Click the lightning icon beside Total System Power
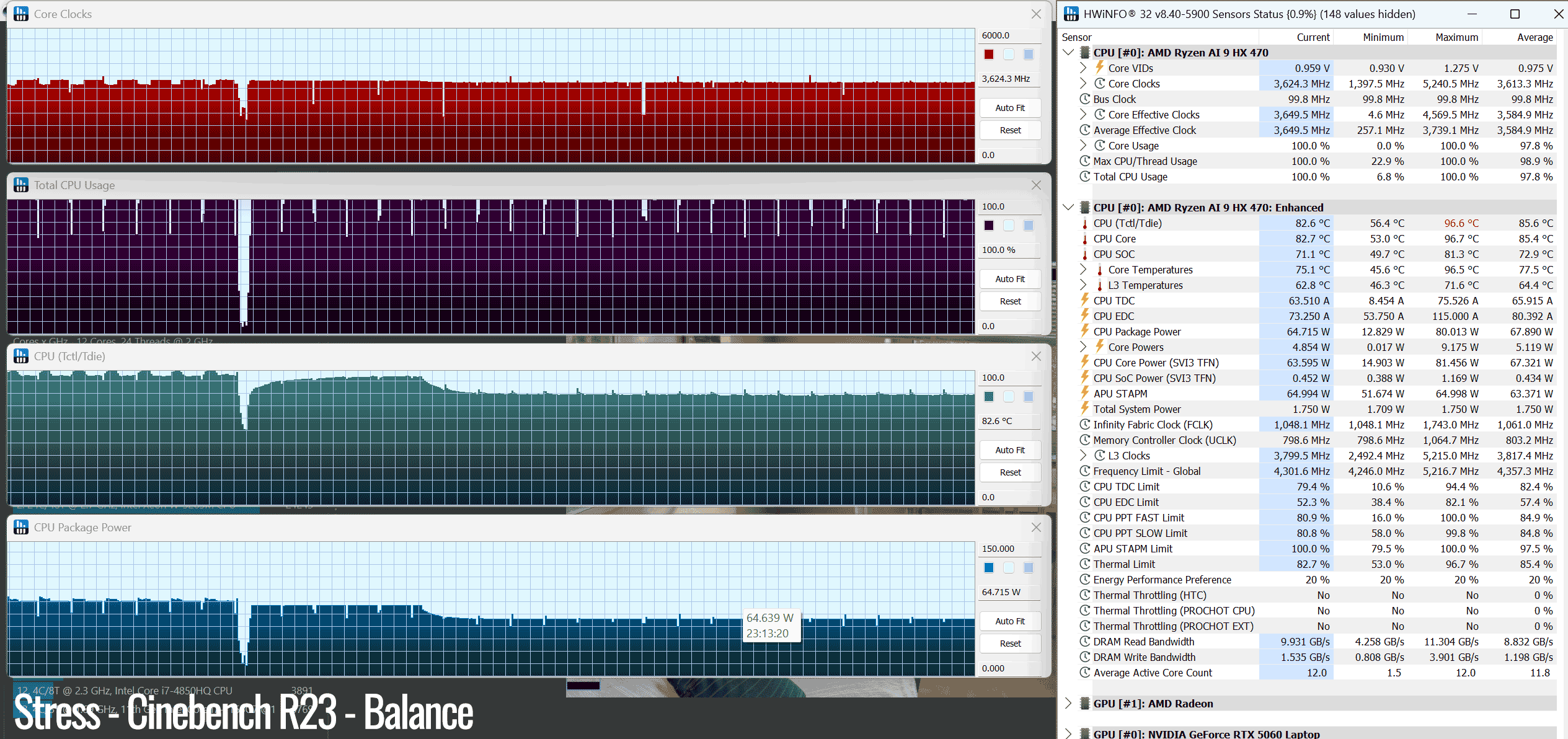The width and height of the screenshot is (1568, 739). pyautogui.click(x=1084, y=409)
